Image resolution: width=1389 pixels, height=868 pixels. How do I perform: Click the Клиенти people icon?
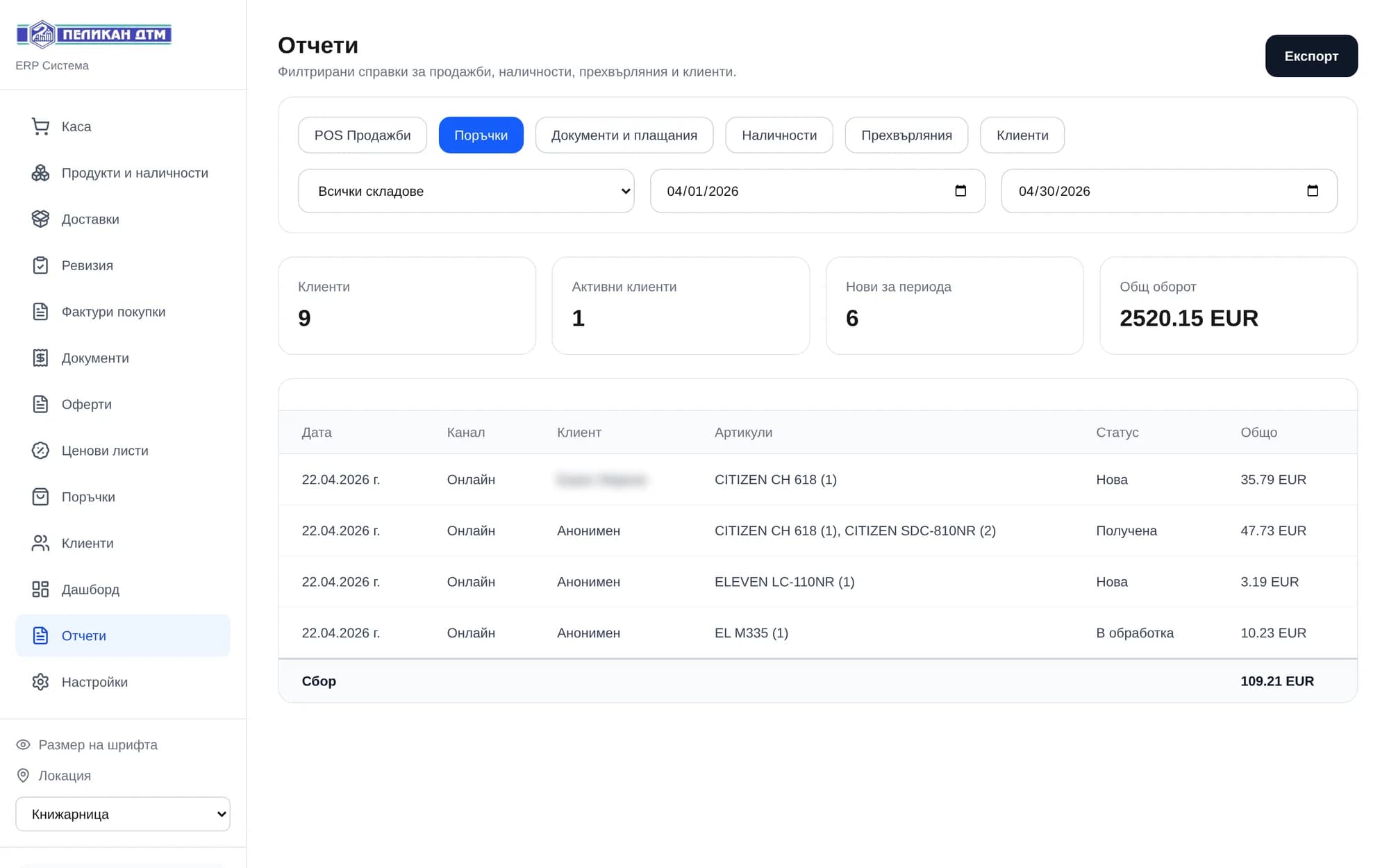click(x=40, y=543)
